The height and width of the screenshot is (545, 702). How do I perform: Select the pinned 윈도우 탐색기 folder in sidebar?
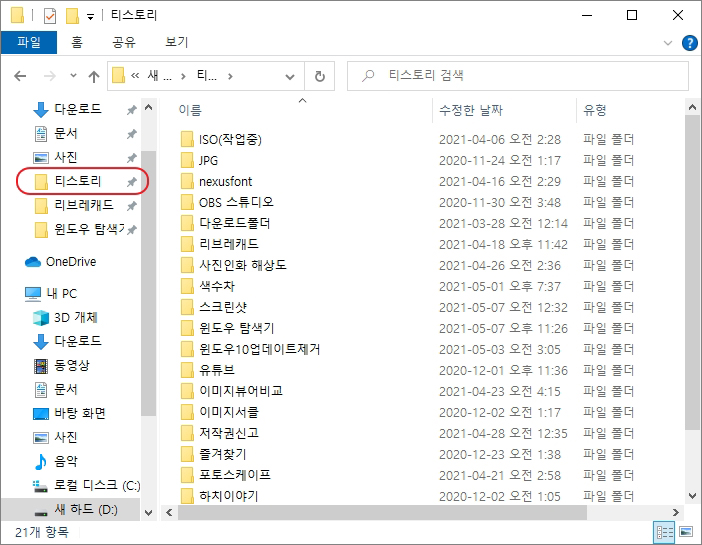point(89,229)
